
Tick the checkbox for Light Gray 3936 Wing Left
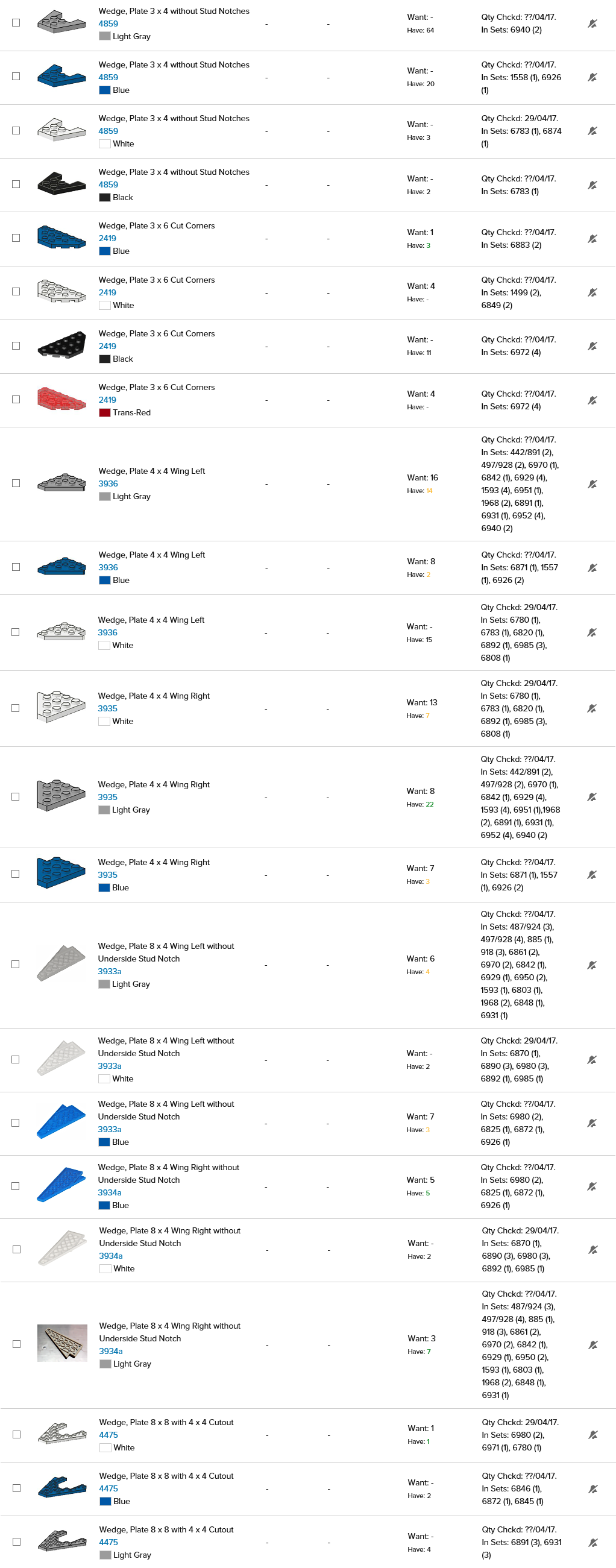[x=16, y=483]
